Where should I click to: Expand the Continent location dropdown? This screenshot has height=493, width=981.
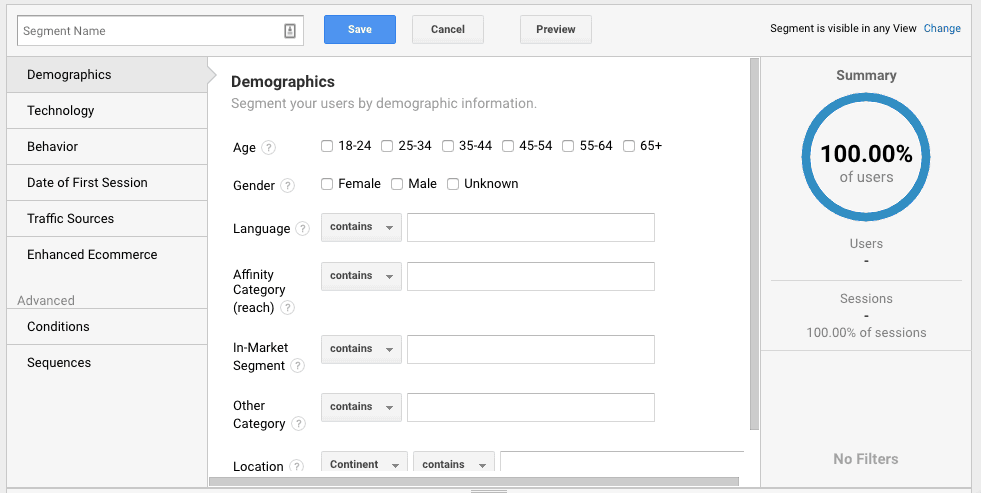pos(364,464)
